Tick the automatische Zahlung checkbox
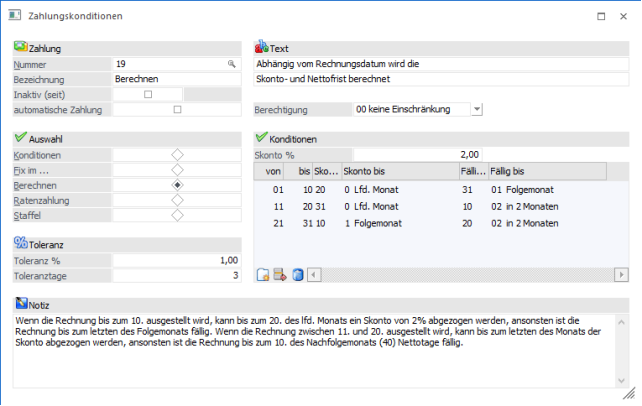The image size is (642, 406). click(x=177, y=109)
